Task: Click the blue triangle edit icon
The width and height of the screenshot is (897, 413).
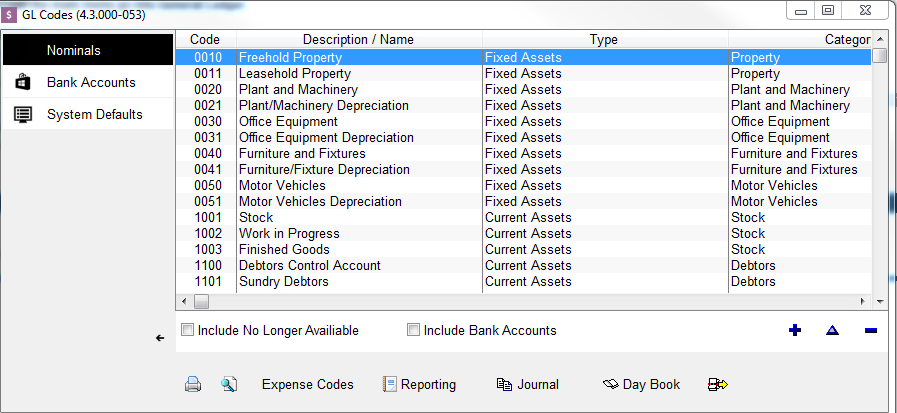Action: pyautogui.click(x=832, y=330)
